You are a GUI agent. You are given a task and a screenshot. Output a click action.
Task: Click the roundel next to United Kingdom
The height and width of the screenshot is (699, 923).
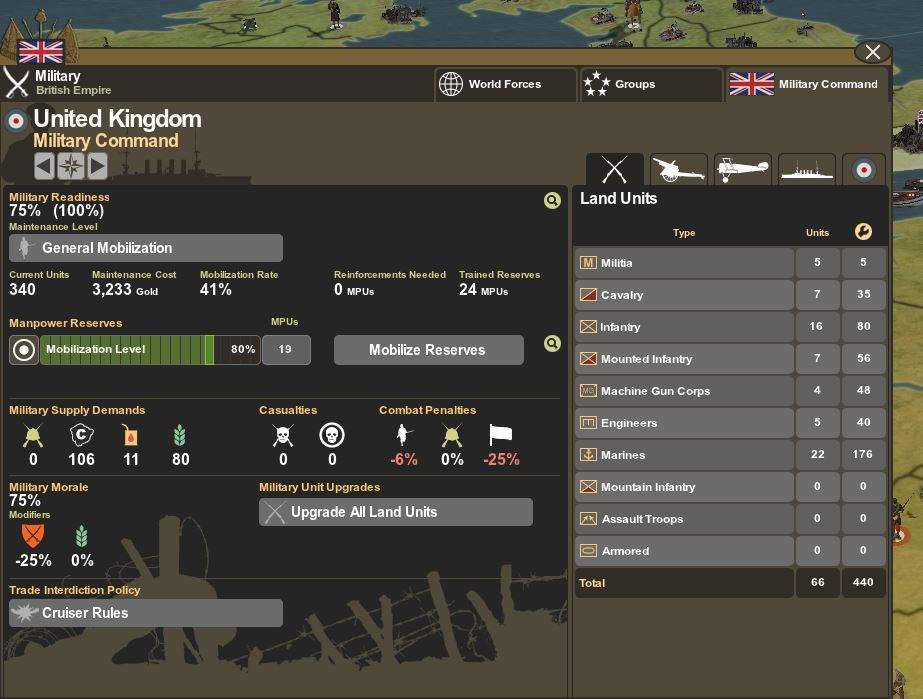coord(16,121)
